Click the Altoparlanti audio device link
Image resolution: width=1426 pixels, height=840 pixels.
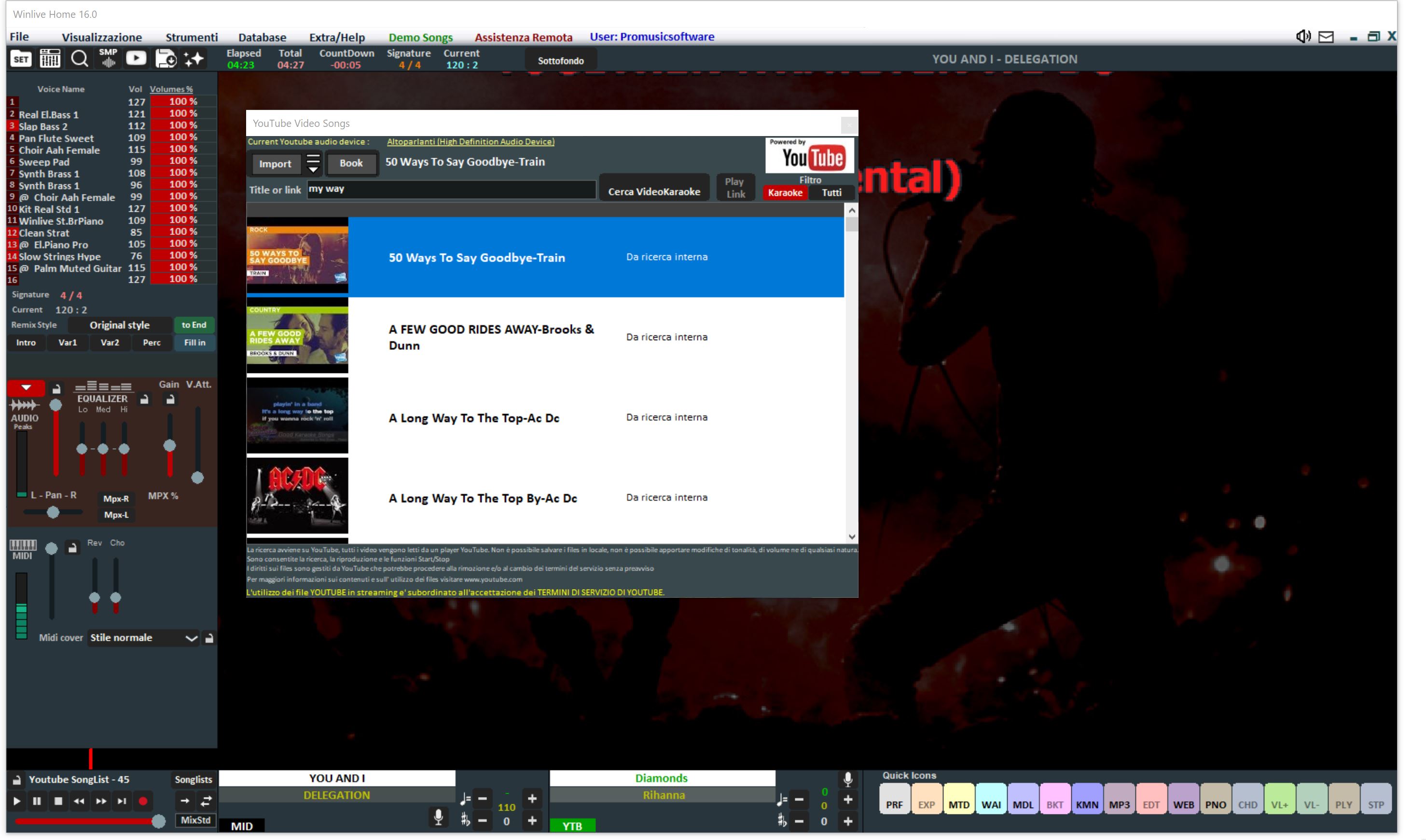[x=470, y=142]
